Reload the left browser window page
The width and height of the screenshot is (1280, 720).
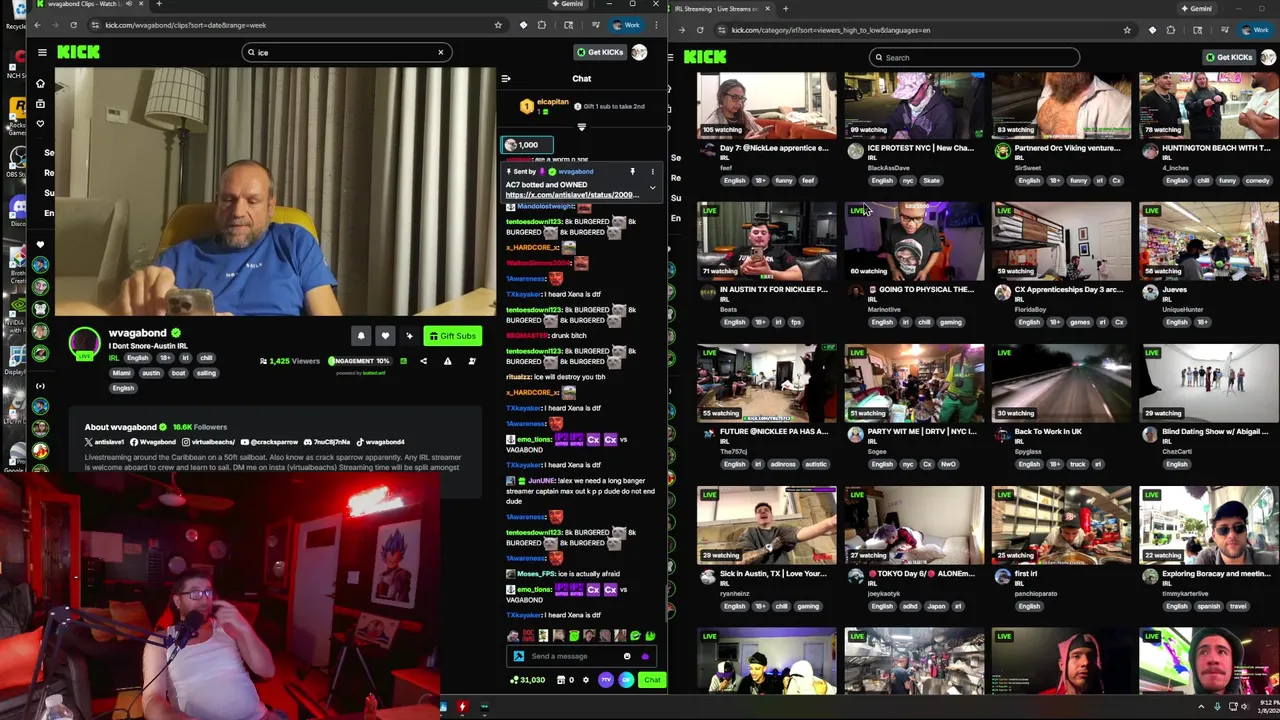pos(73,25)
